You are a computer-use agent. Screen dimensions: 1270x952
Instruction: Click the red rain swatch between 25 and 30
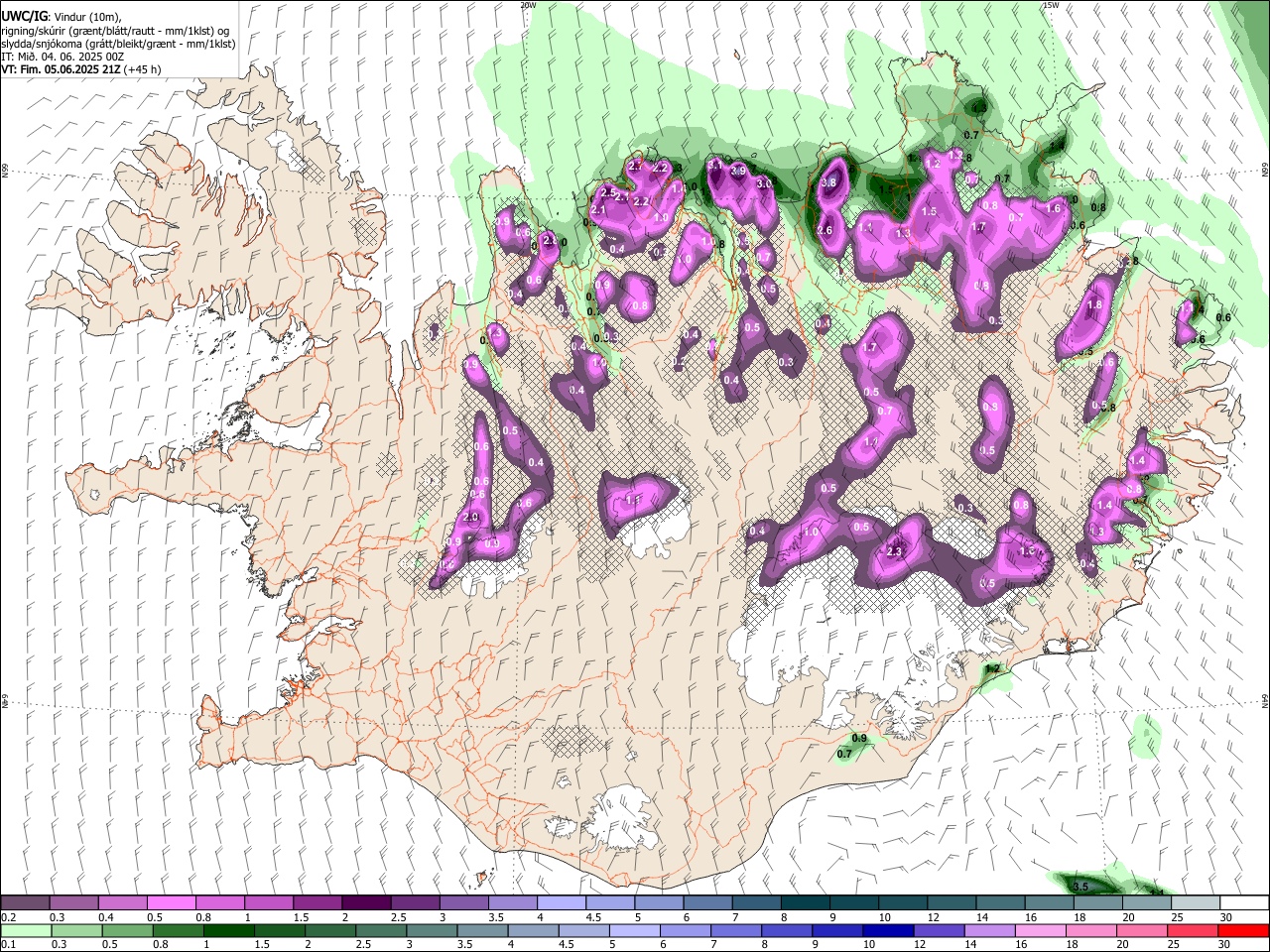[x=1196, y=930]
